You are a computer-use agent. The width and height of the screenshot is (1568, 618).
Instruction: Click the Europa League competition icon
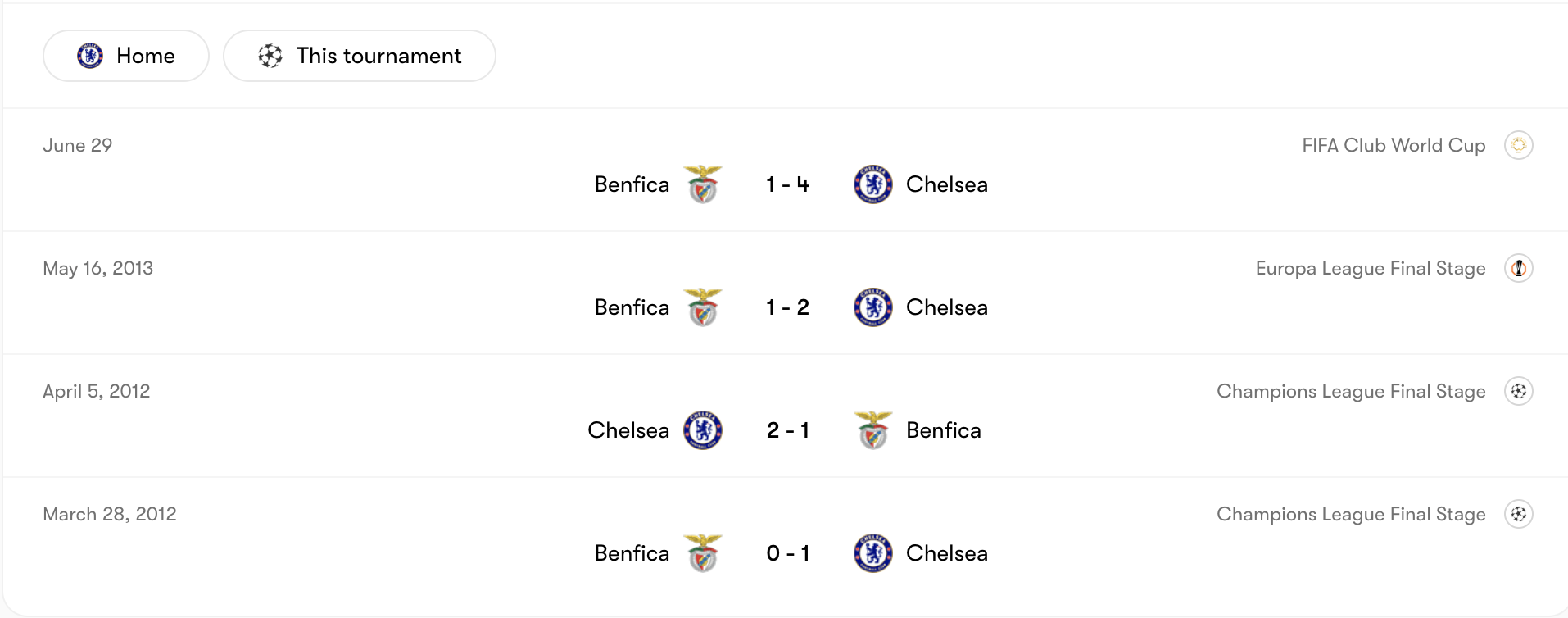(x=1518, y=268)
